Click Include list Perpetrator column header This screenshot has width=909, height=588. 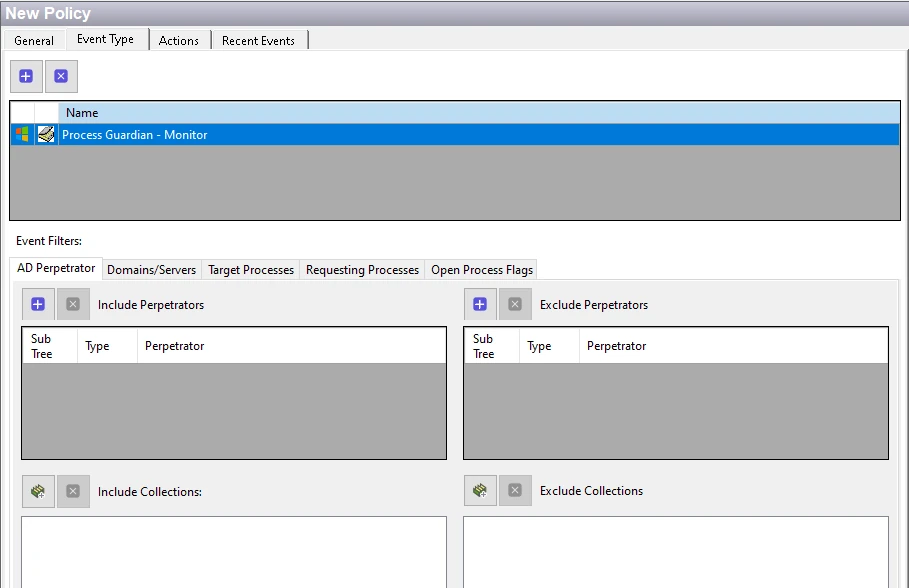click(292, 346)
